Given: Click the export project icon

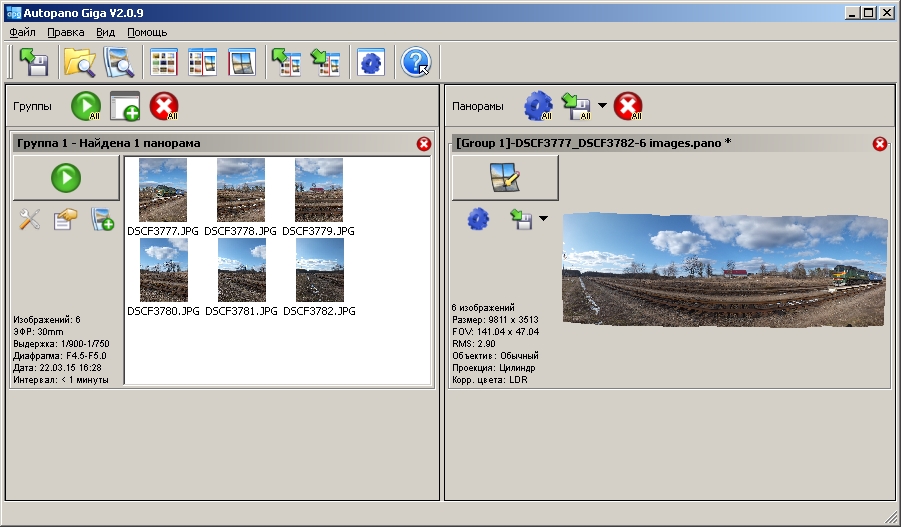Looking at the screenshot, I should pyautogui.click(x=325, y=62).
